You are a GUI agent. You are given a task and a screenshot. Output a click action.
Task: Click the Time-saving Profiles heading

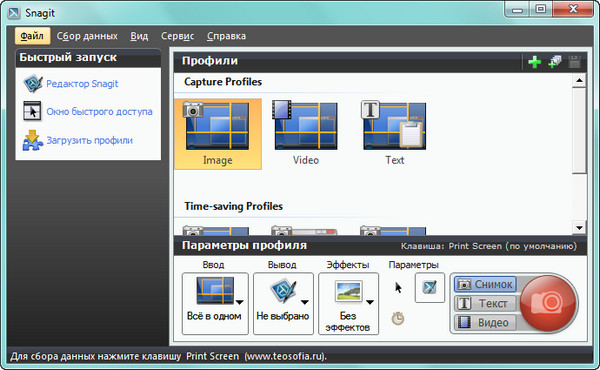[233, 206]
